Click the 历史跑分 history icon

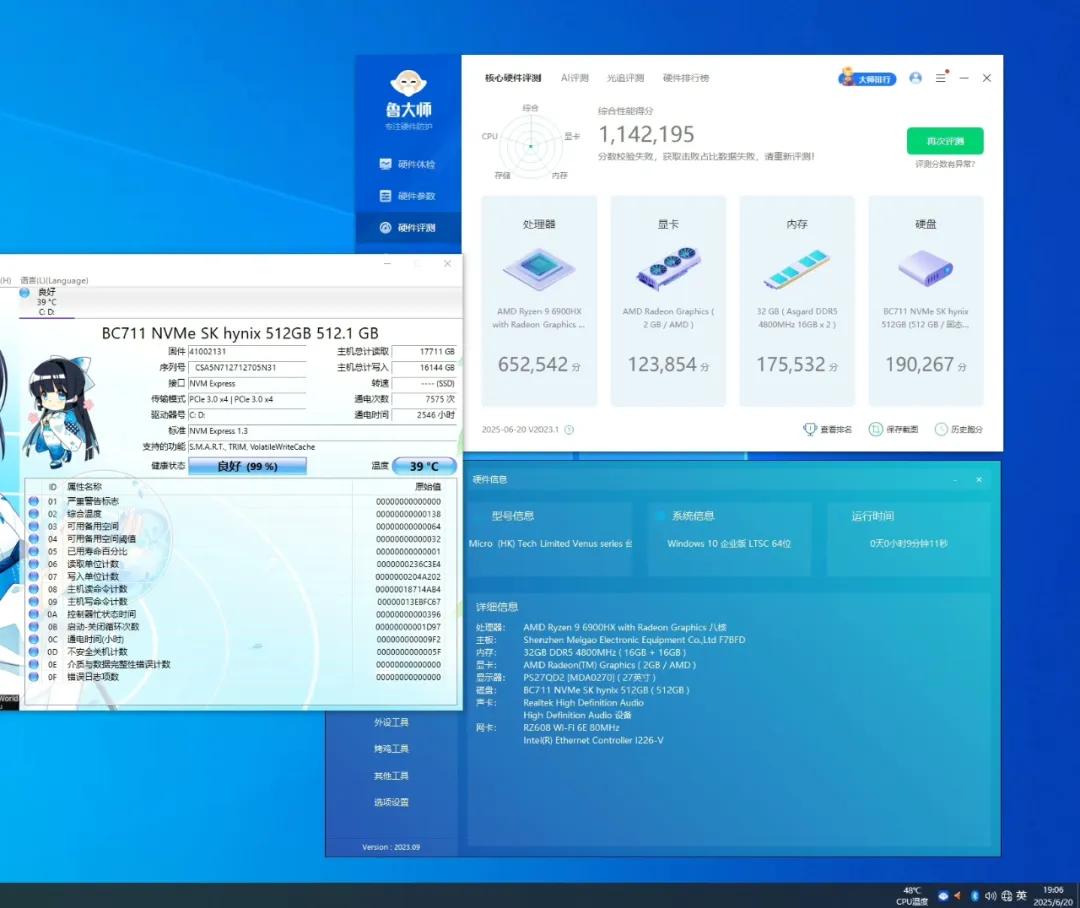point(941,429)
